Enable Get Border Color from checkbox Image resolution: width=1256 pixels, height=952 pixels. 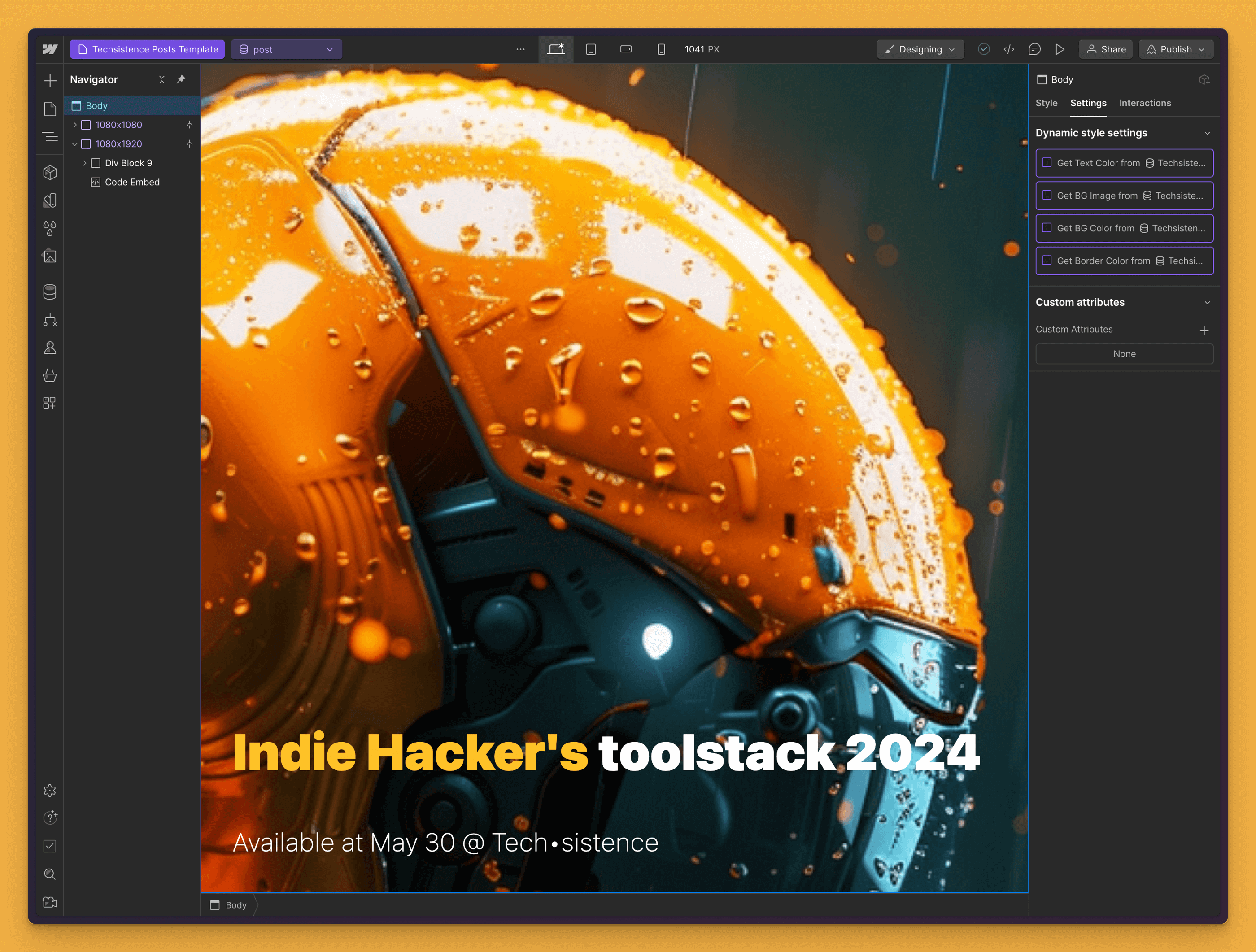pos(1047,261)
